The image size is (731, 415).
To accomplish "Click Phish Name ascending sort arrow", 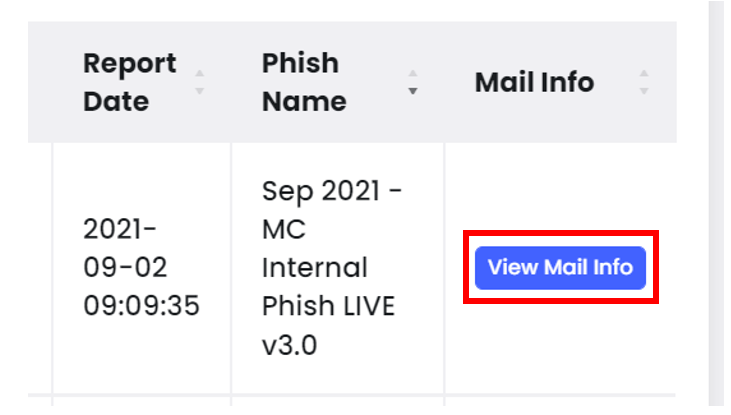I will click(413, 74).
